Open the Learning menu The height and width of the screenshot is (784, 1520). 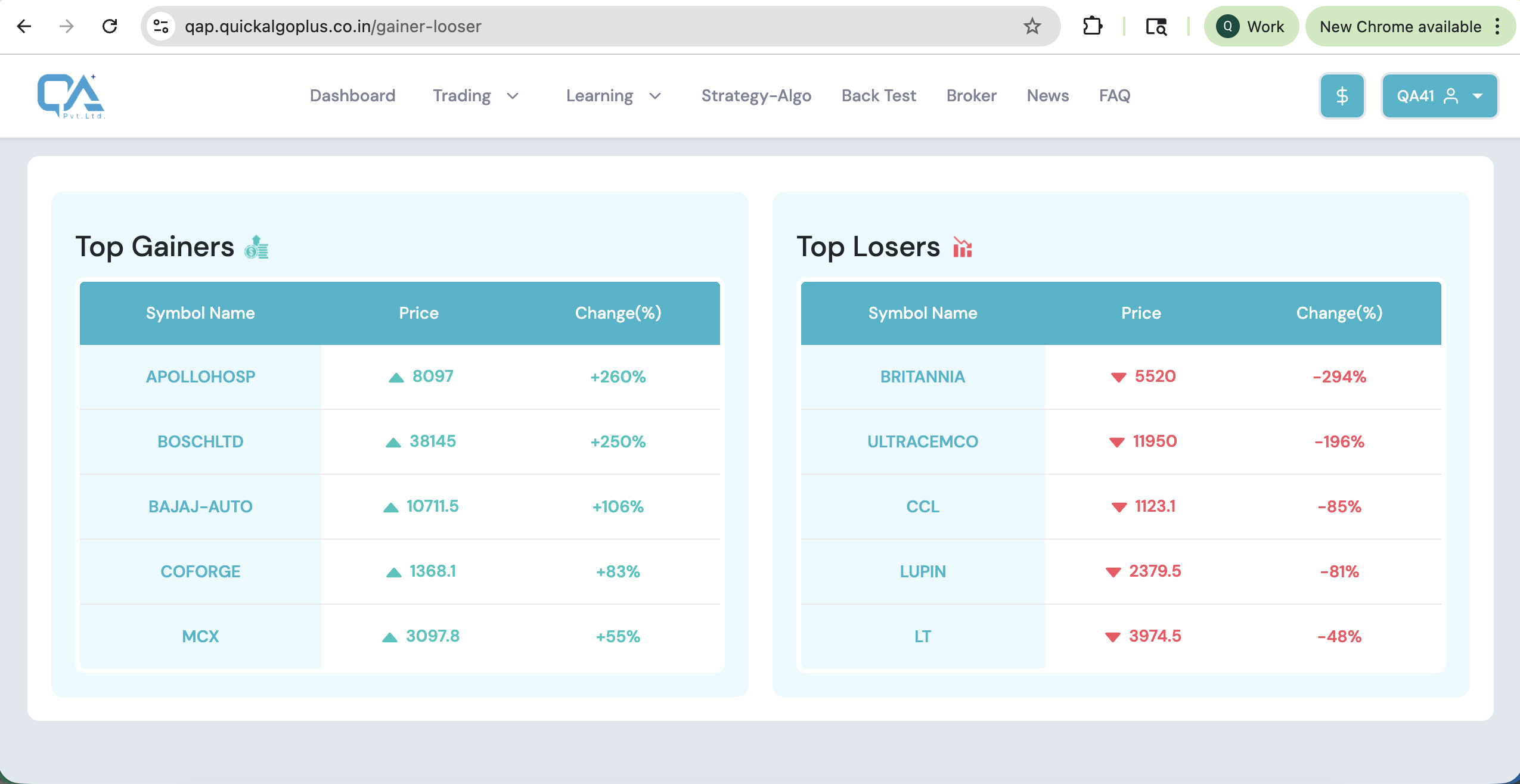coord(599,96)
